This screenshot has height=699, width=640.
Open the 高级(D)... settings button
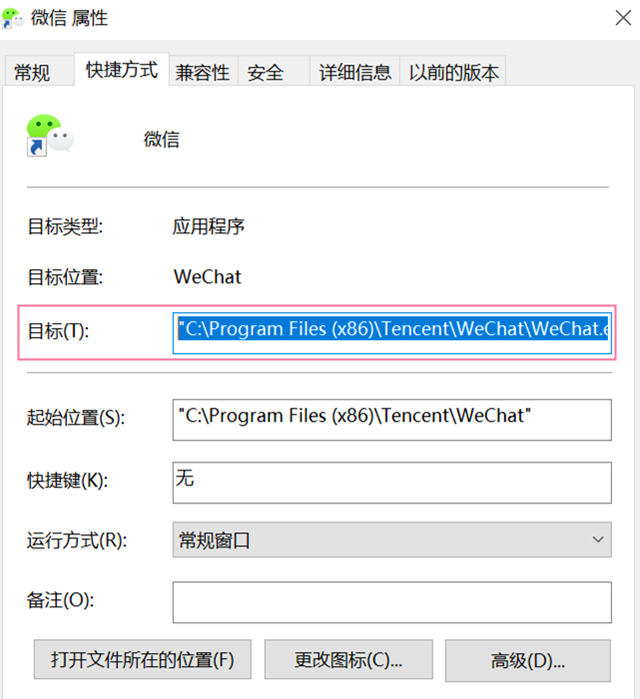click(528, 660)
